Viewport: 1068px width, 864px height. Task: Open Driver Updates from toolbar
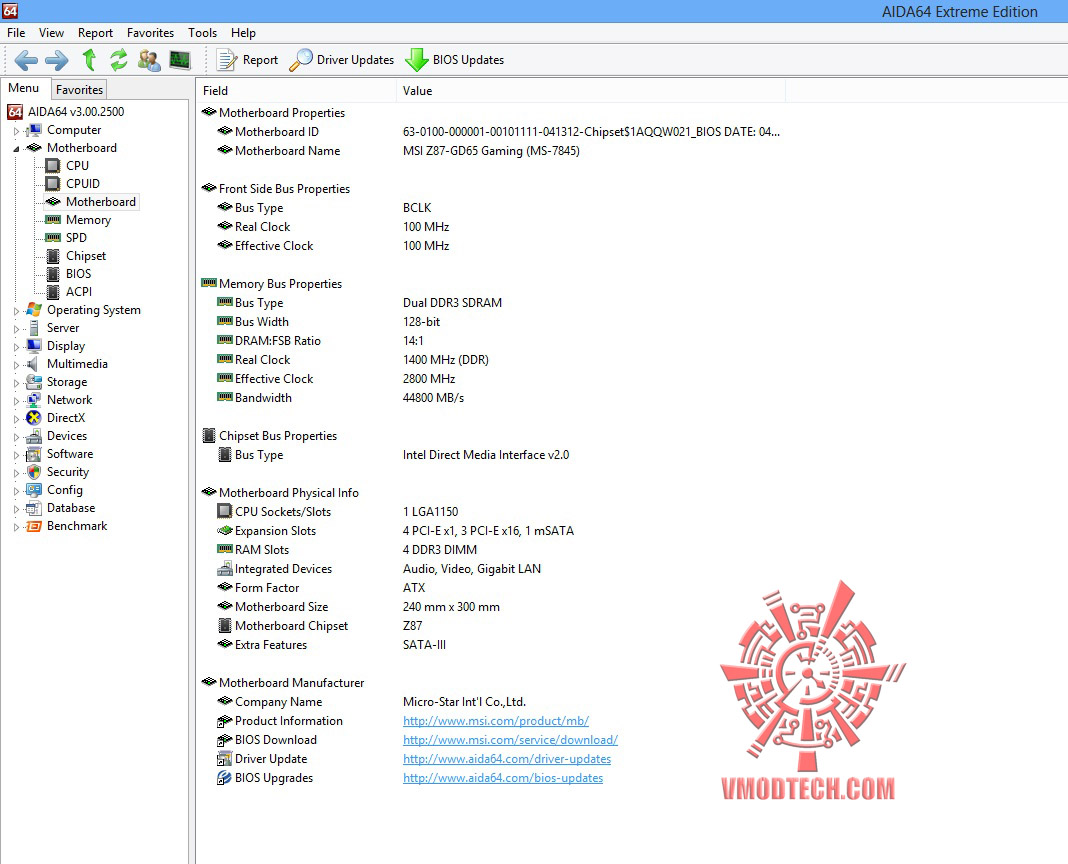pyautogui.click(x=341, y=60)
